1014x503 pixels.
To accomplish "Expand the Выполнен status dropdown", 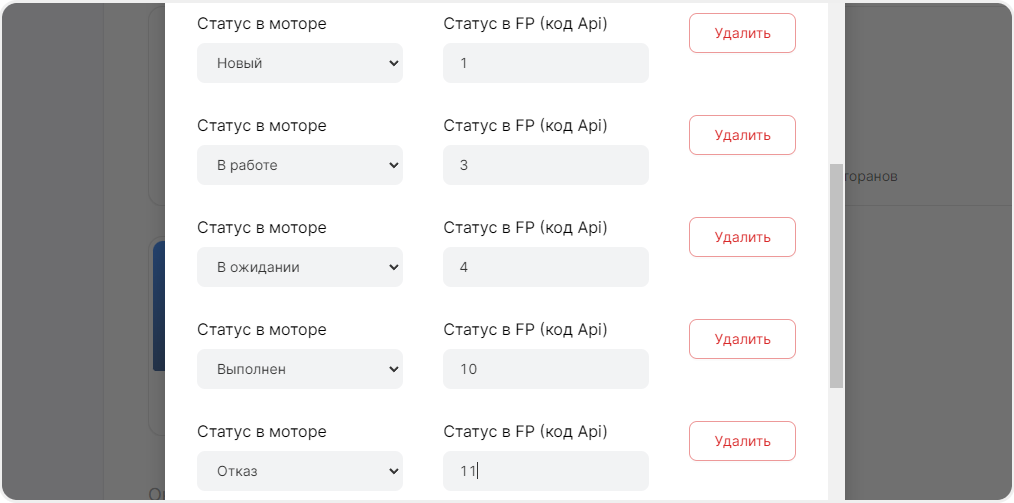I will (299, 369).
